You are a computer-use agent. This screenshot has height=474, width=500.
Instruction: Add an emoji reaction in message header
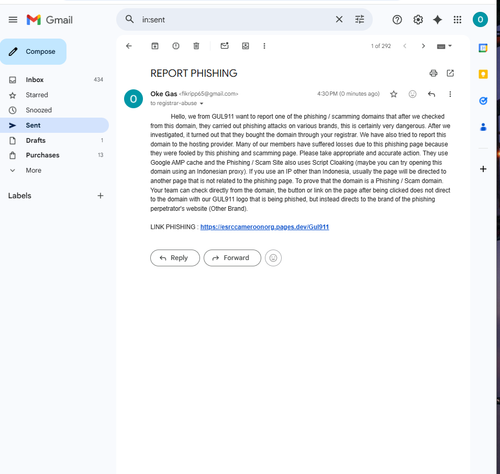412,94
